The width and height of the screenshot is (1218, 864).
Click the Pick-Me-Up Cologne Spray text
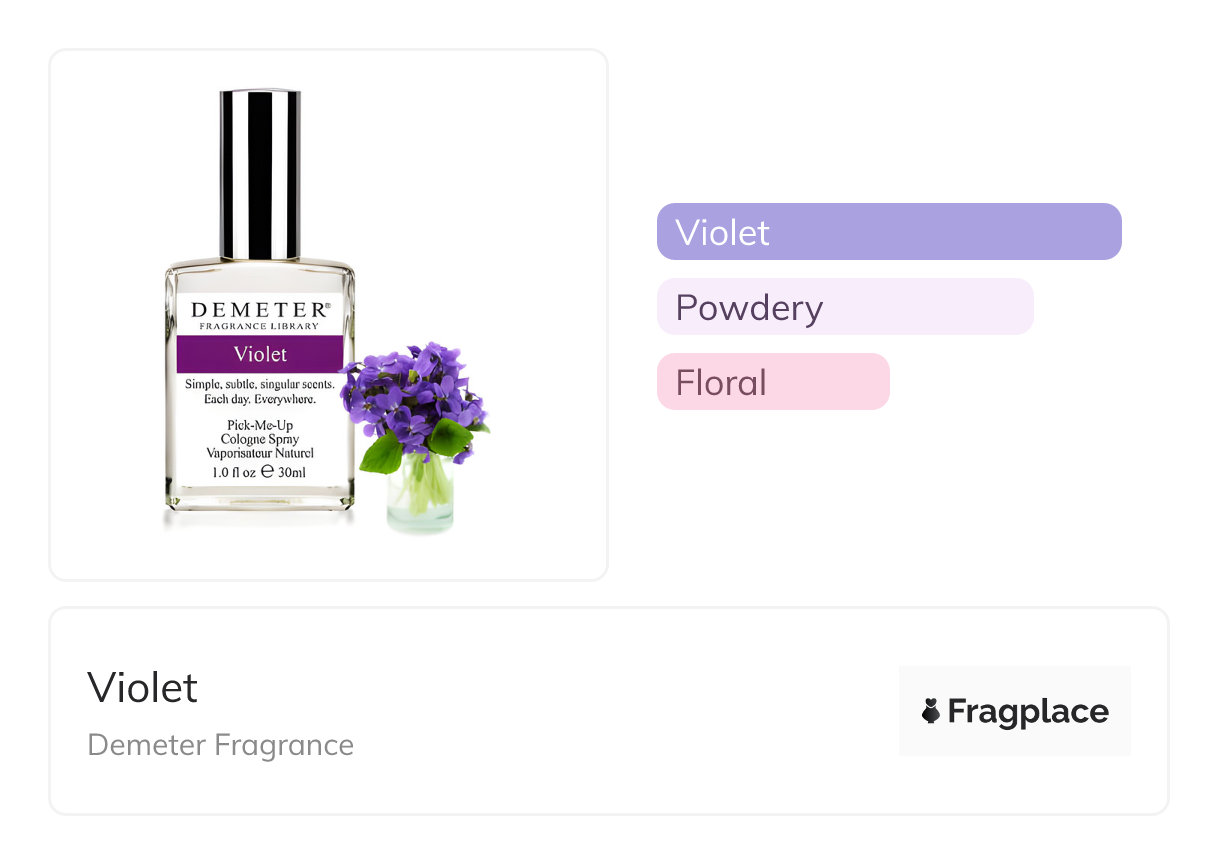[260, 439]
